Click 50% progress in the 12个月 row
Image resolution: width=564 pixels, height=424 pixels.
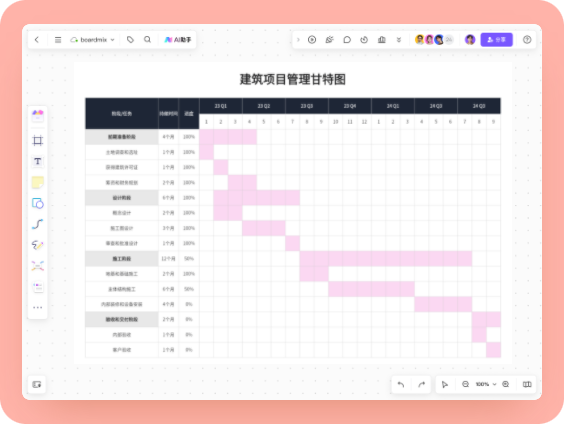click(189, 259)
